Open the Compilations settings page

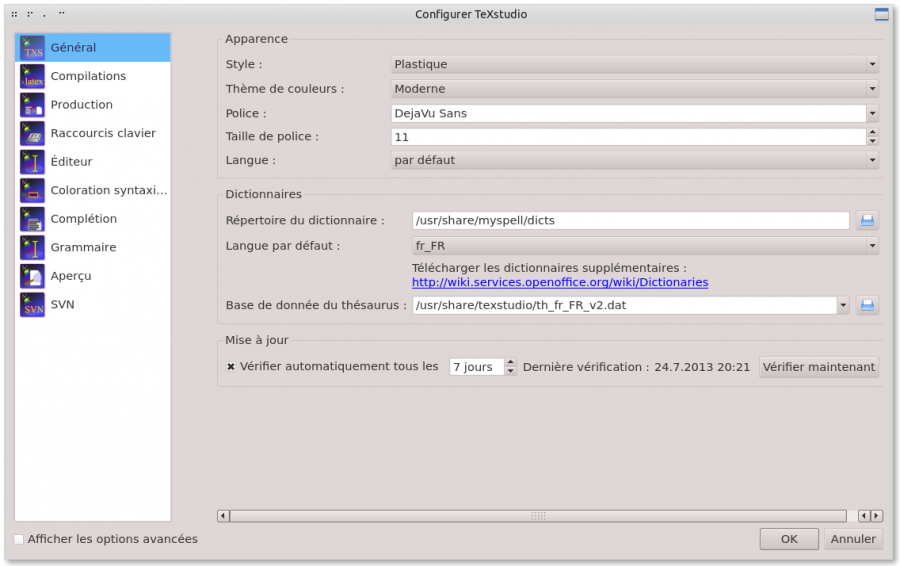(92, 76)
